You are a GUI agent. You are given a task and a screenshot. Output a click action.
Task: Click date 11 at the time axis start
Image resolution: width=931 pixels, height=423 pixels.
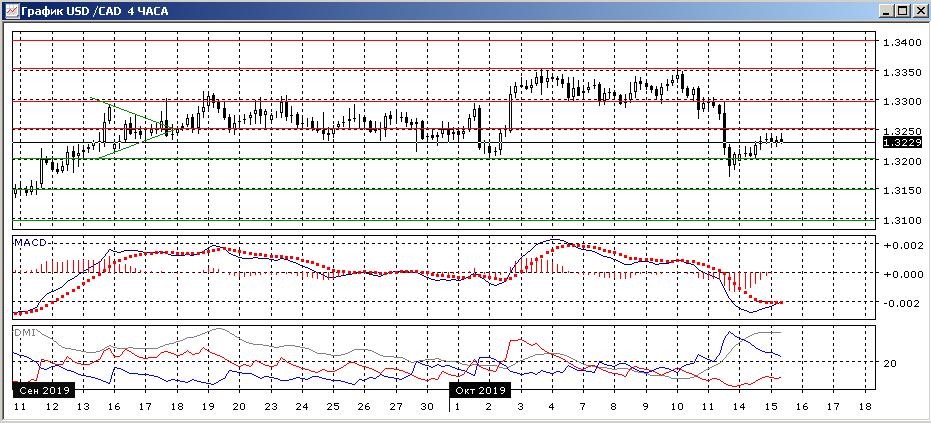[x=19, y=408]
